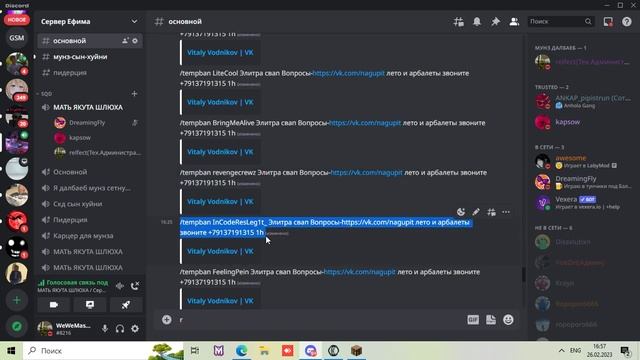Open invite people icon on основной channel

(x=125, y=41)
